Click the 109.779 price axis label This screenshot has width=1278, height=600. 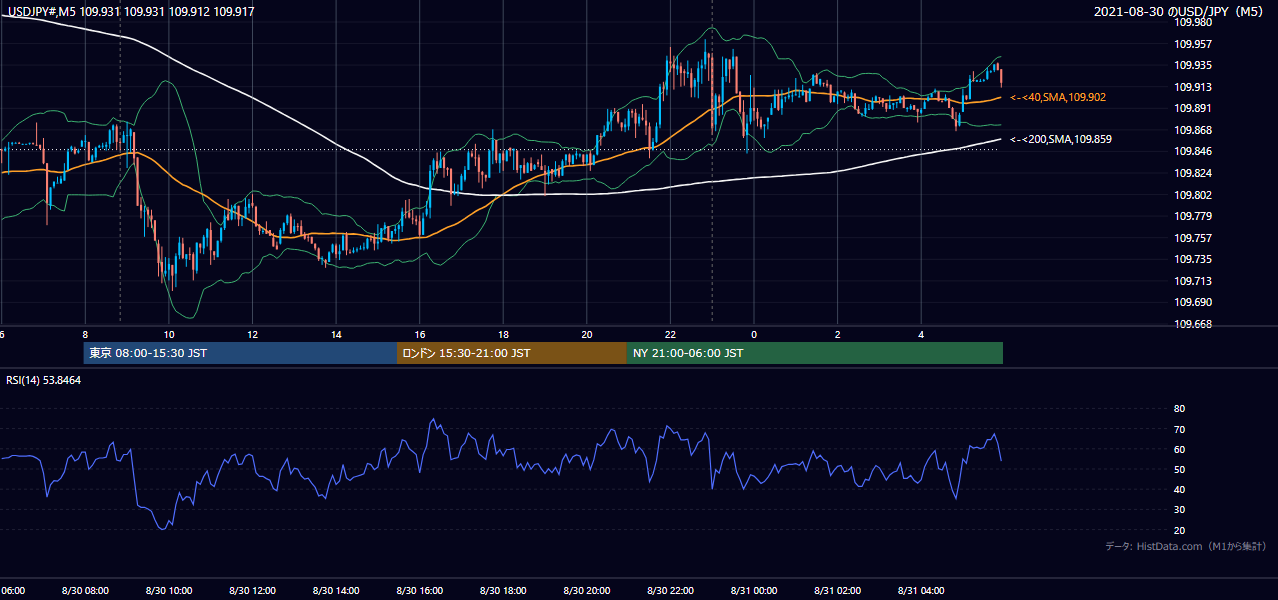(1193, 217)
